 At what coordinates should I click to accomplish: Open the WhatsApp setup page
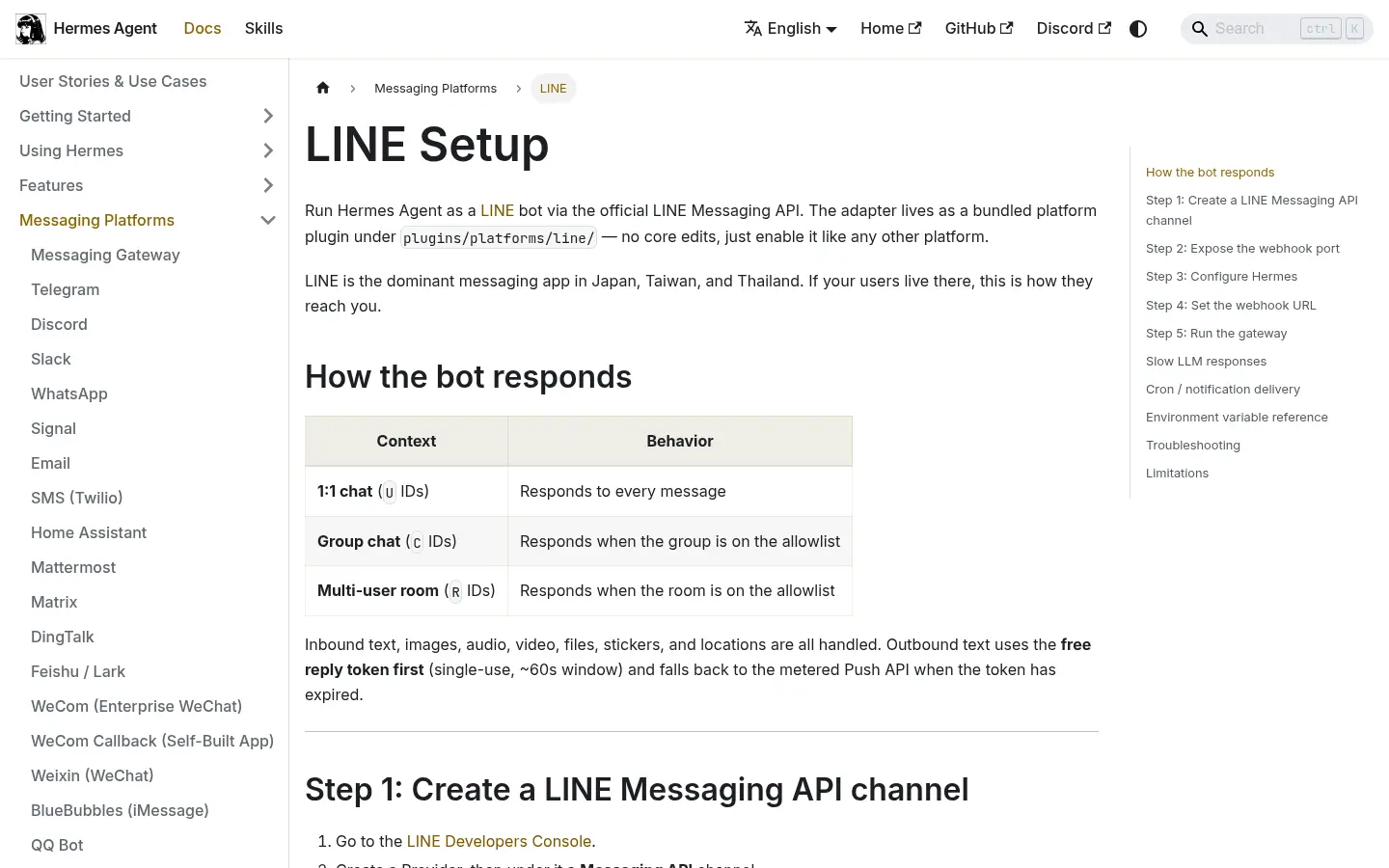coord(69,393)
